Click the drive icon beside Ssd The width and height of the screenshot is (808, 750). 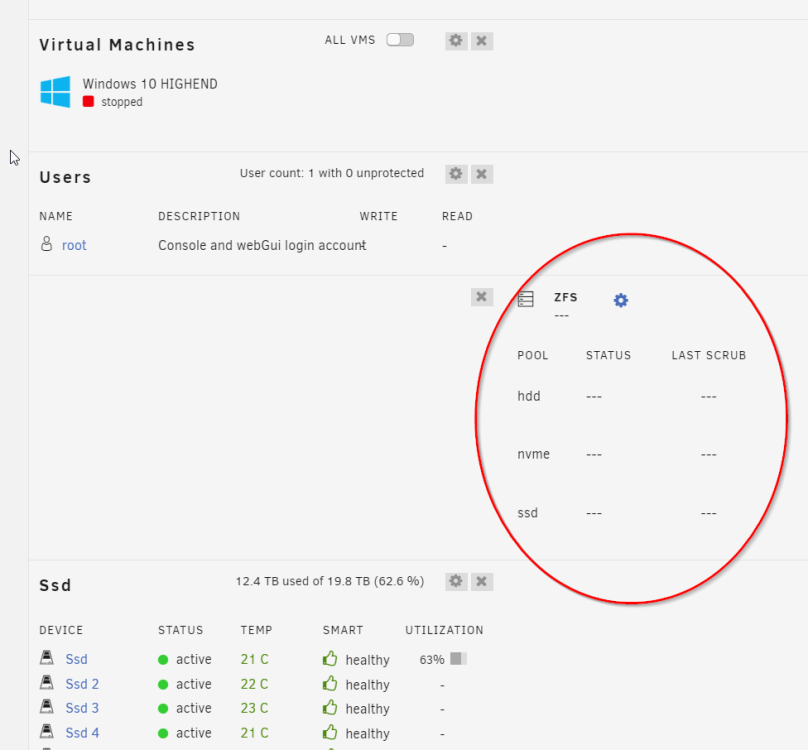(47, 657)
